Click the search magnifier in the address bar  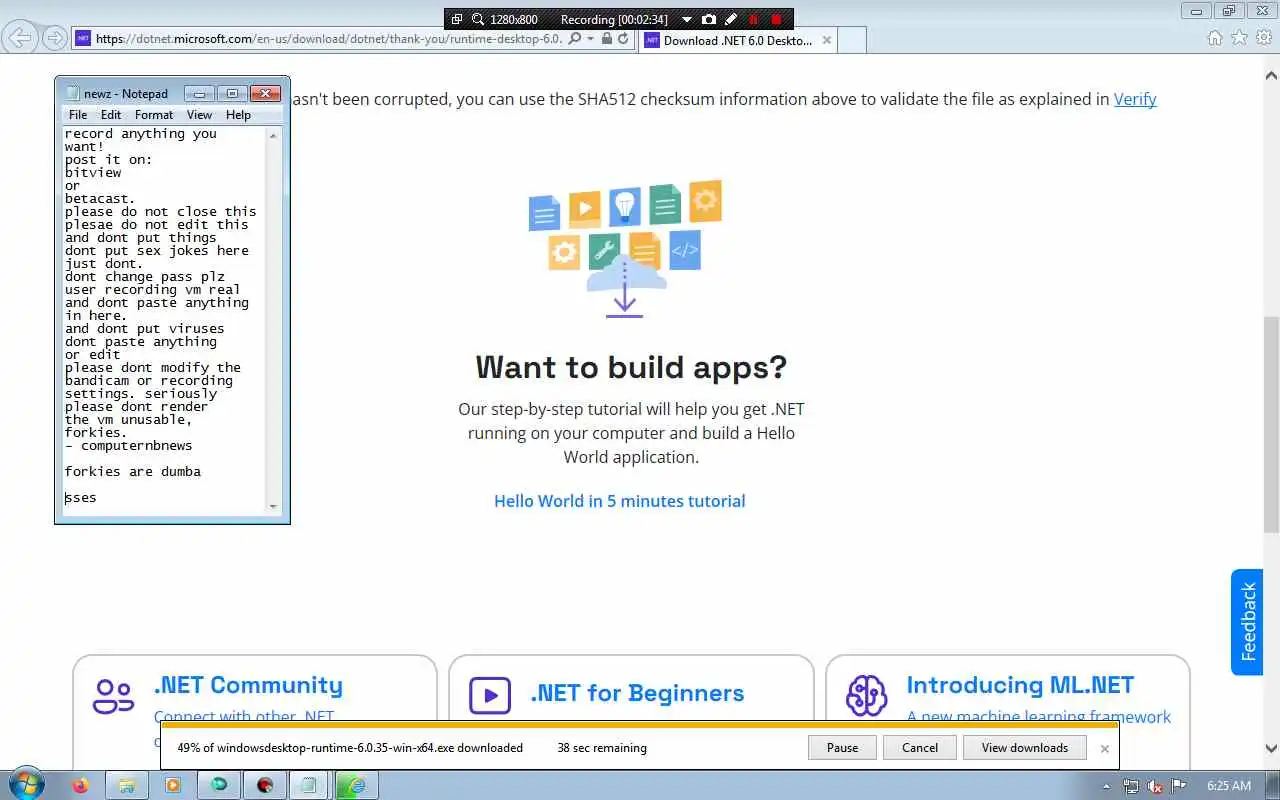click(575, 38)
